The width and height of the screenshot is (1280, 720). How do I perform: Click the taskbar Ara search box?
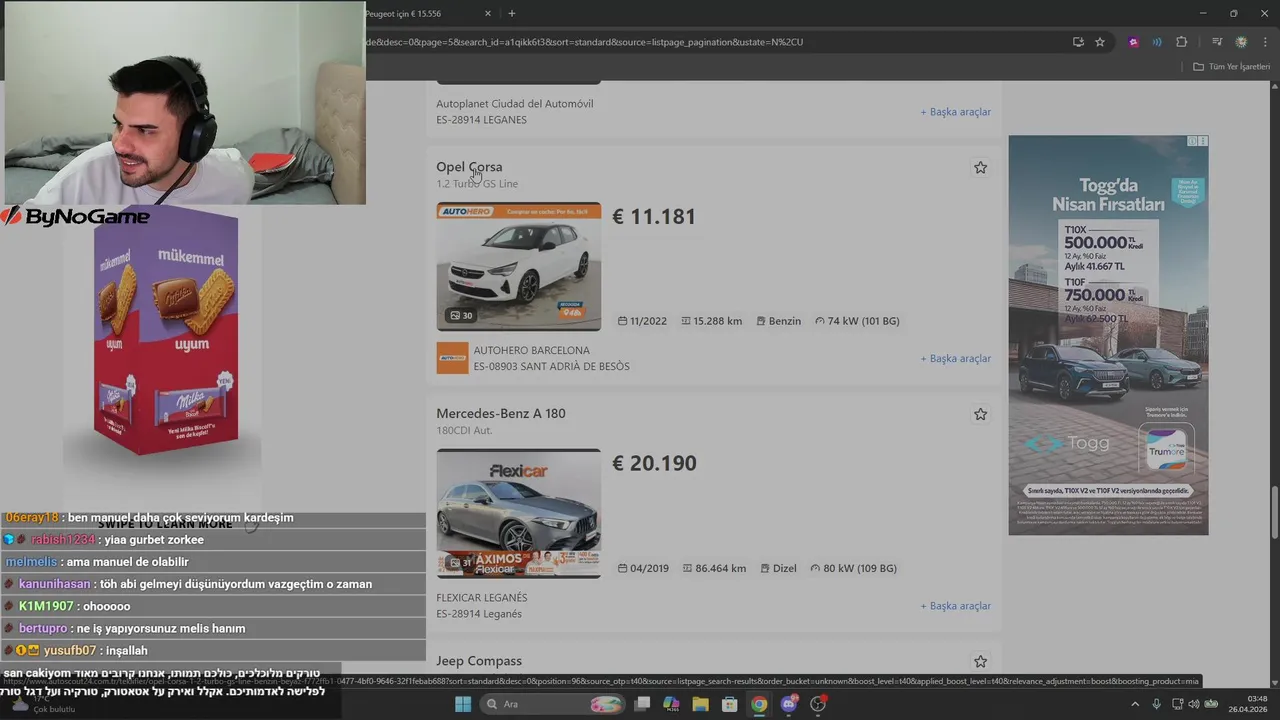coord(553,705)
